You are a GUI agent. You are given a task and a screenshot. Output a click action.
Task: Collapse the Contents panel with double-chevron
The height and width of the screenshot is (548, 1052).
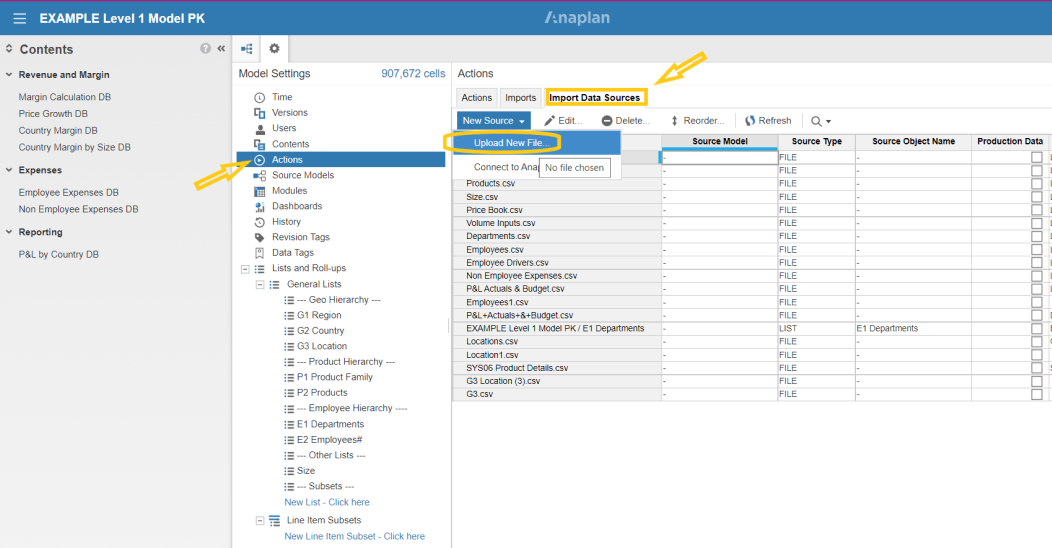point(221,48)
